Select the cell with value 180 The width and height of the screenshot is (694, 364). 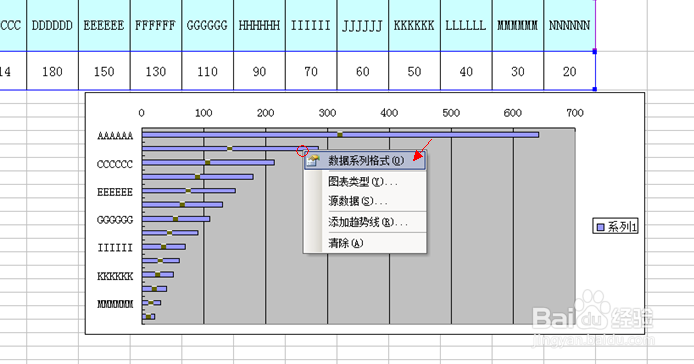tap(52, 71)
